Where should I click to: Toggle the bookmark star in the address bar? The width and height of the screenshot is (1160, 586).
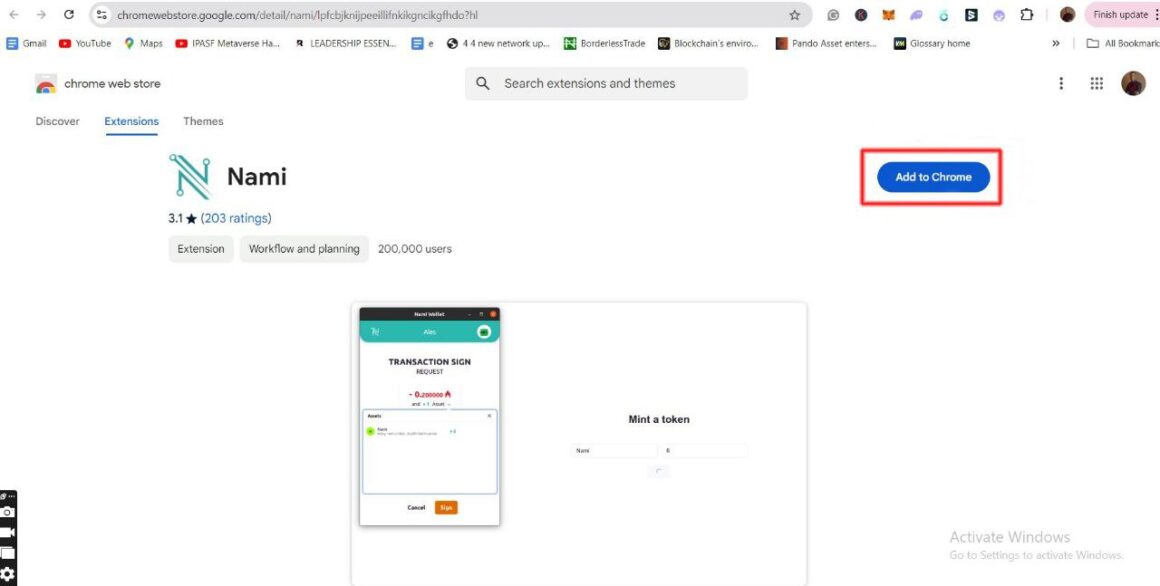(x=793, y=14)
